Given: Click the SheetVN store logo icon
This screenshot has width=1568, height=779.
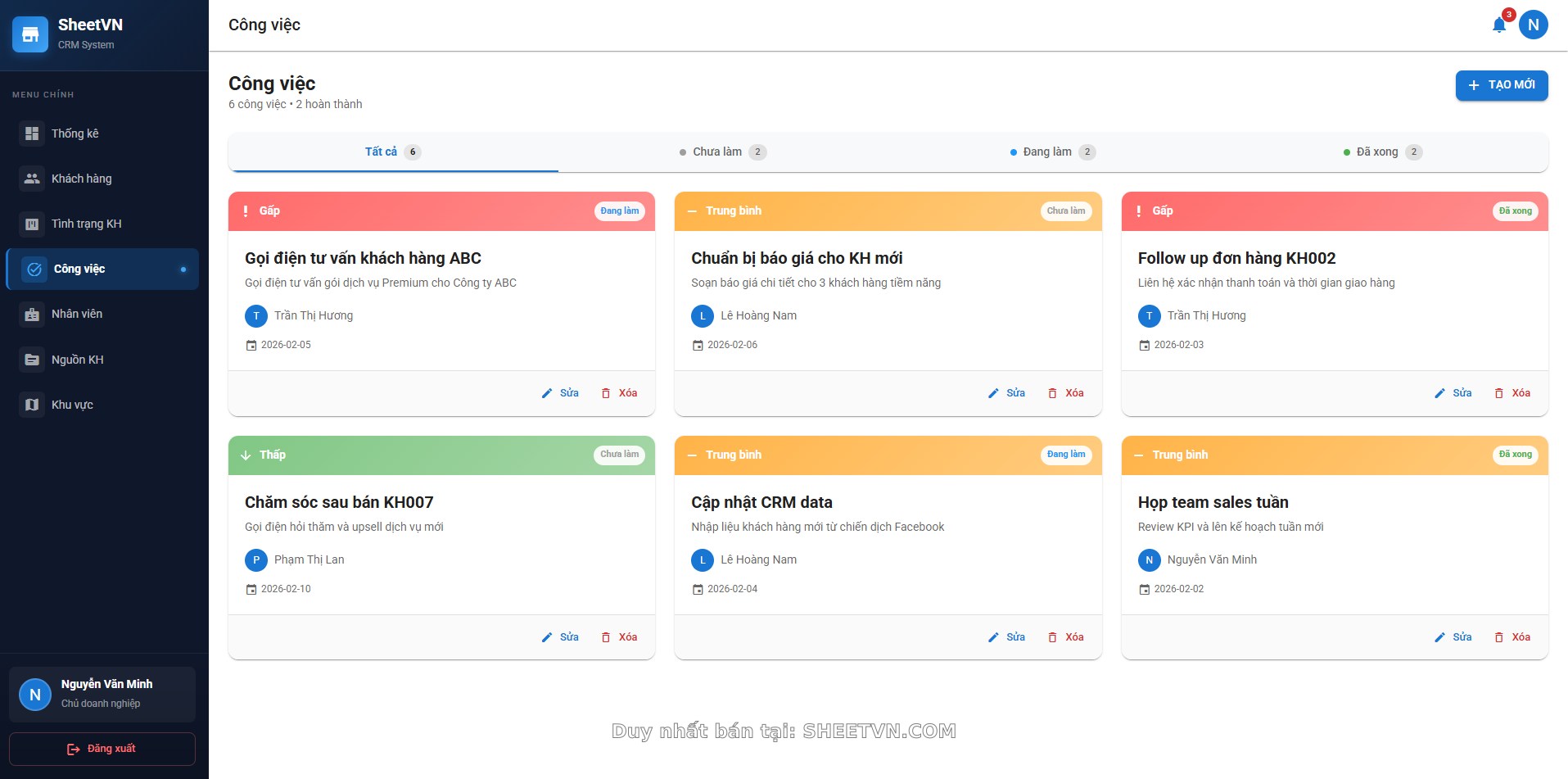Looking at the screenshot, I should 30,34.
